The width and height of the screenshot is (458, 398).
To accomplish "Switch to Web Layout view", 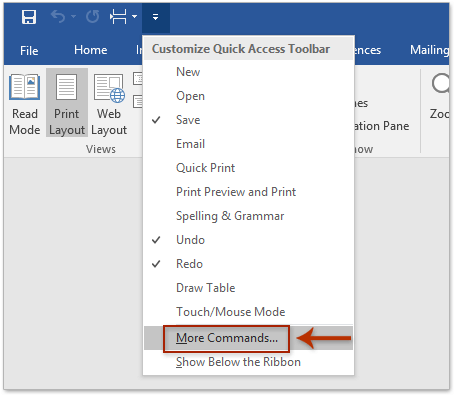I will [109, 104].
